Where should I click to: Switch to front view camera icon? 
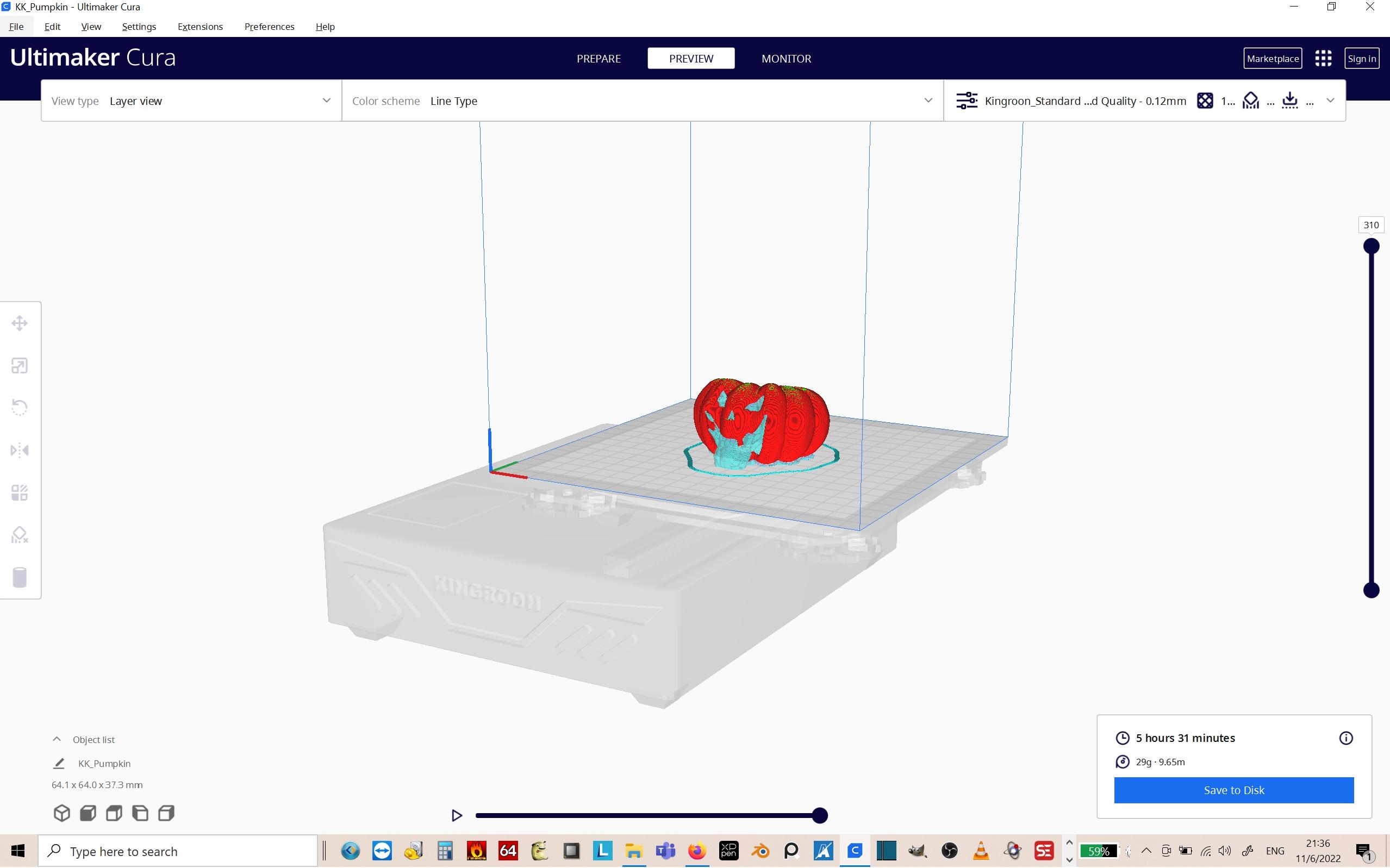pyautogui.click(x=88, y=813)
